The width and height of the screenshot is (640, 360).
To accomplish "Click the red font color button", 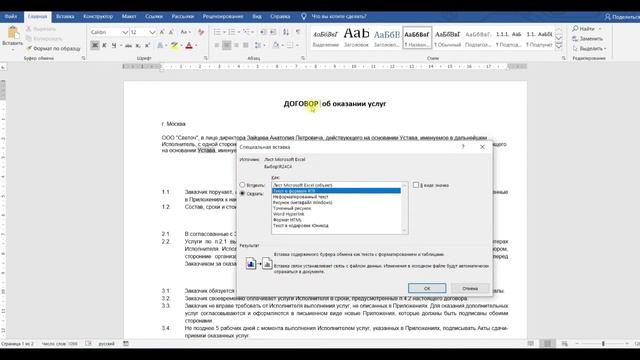I will [189, 45].
